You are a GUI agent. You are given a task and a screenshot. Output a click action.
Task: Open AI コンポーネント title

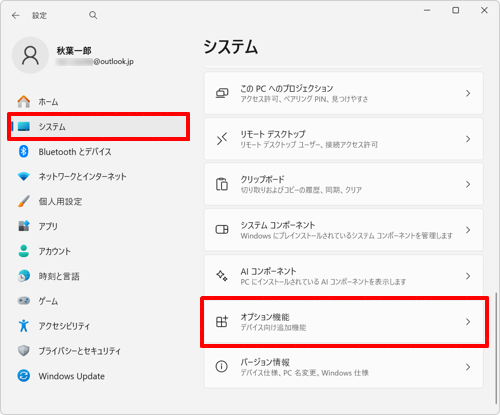[268, 271]
